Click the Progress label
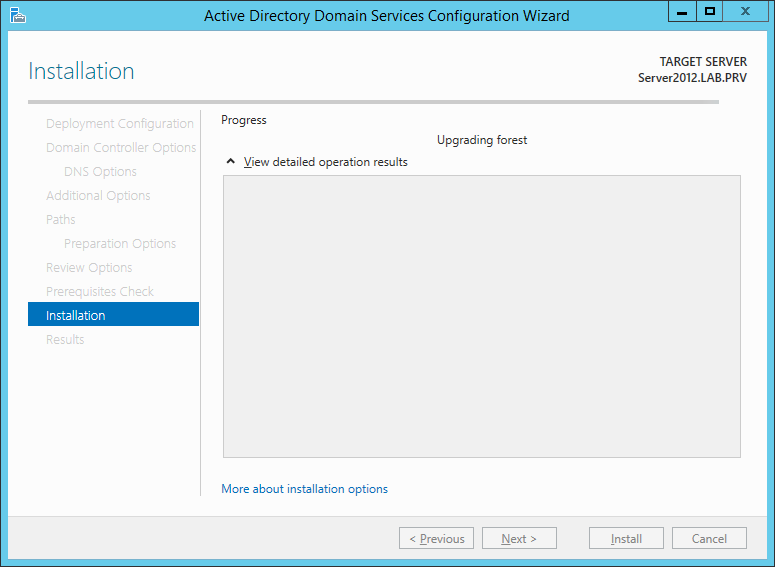The image size is (775, 567). (244, 120)
